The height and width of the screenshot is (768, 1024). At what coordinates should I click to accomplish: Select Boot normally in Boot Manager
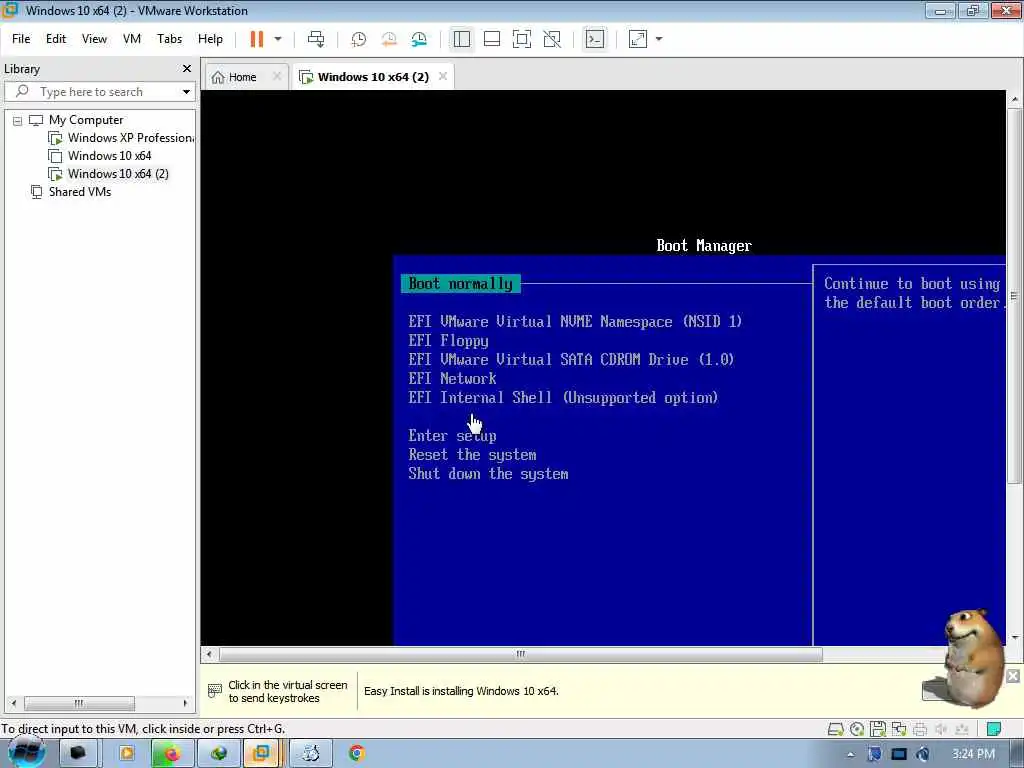[460, 283]
